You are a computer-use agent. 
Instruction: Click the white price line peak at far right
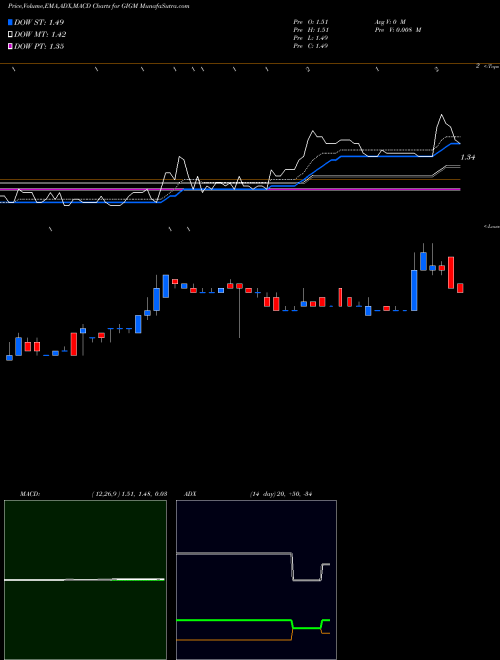coord(441,115)
